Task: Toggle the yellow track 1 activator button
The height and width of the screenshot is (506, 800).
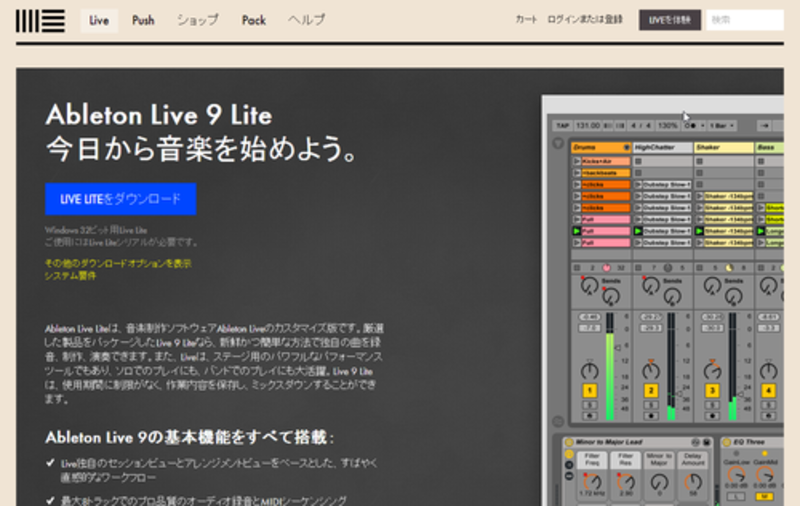Action: 589,391
